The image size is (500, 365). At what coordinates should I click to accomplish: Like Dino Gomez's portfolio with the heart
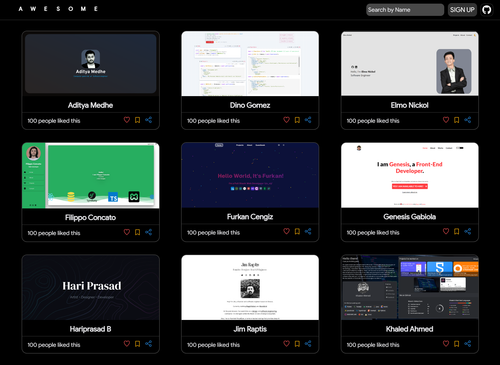286,120
